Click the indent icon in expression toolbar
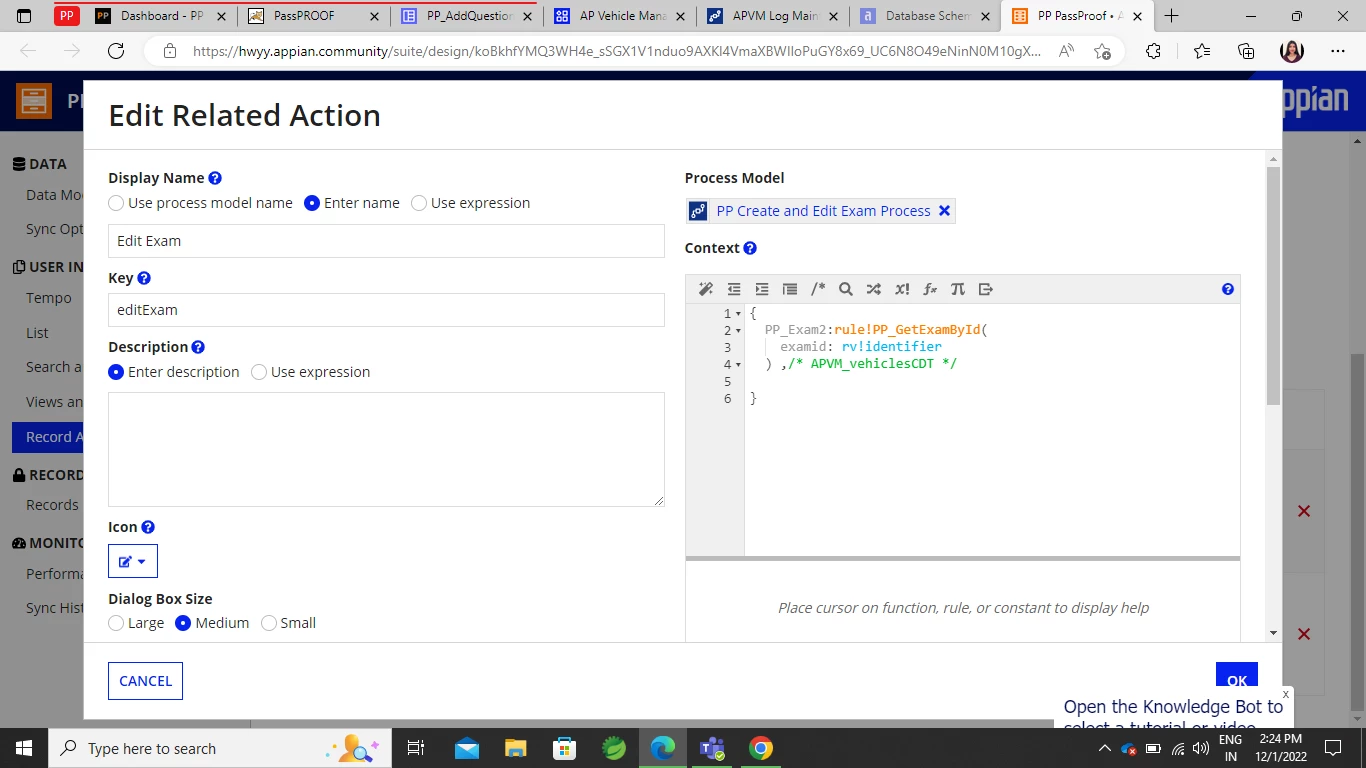Viewport: 1366px width, 768px height. point(762,289)
